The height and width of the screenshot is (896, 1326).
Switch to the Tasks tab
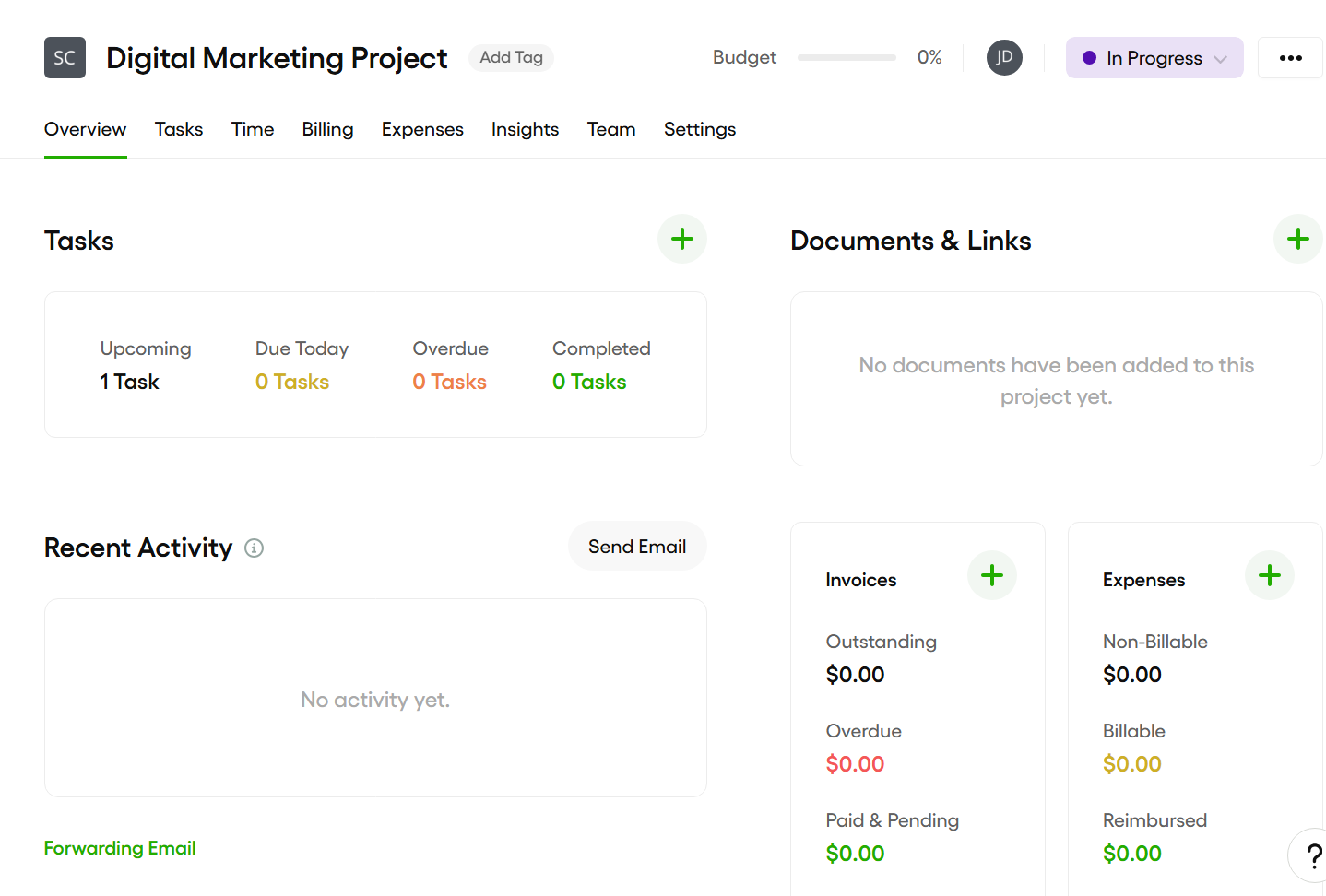click(179, 130)
